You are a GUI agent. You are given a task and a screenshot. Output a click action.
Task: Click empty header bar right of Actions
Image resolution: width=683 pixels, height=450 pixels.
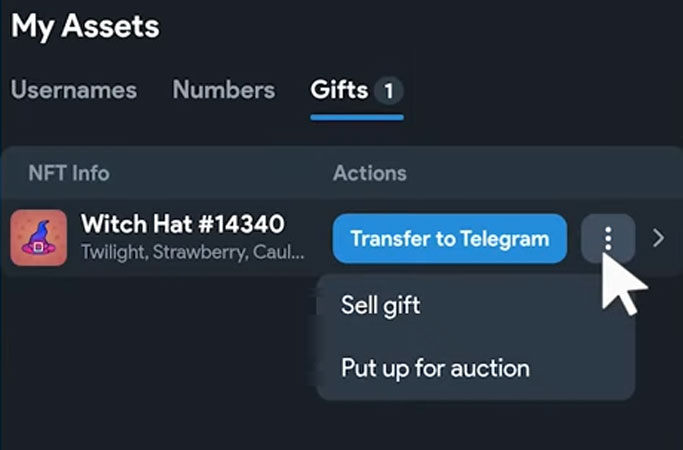[x=544, y=173]
